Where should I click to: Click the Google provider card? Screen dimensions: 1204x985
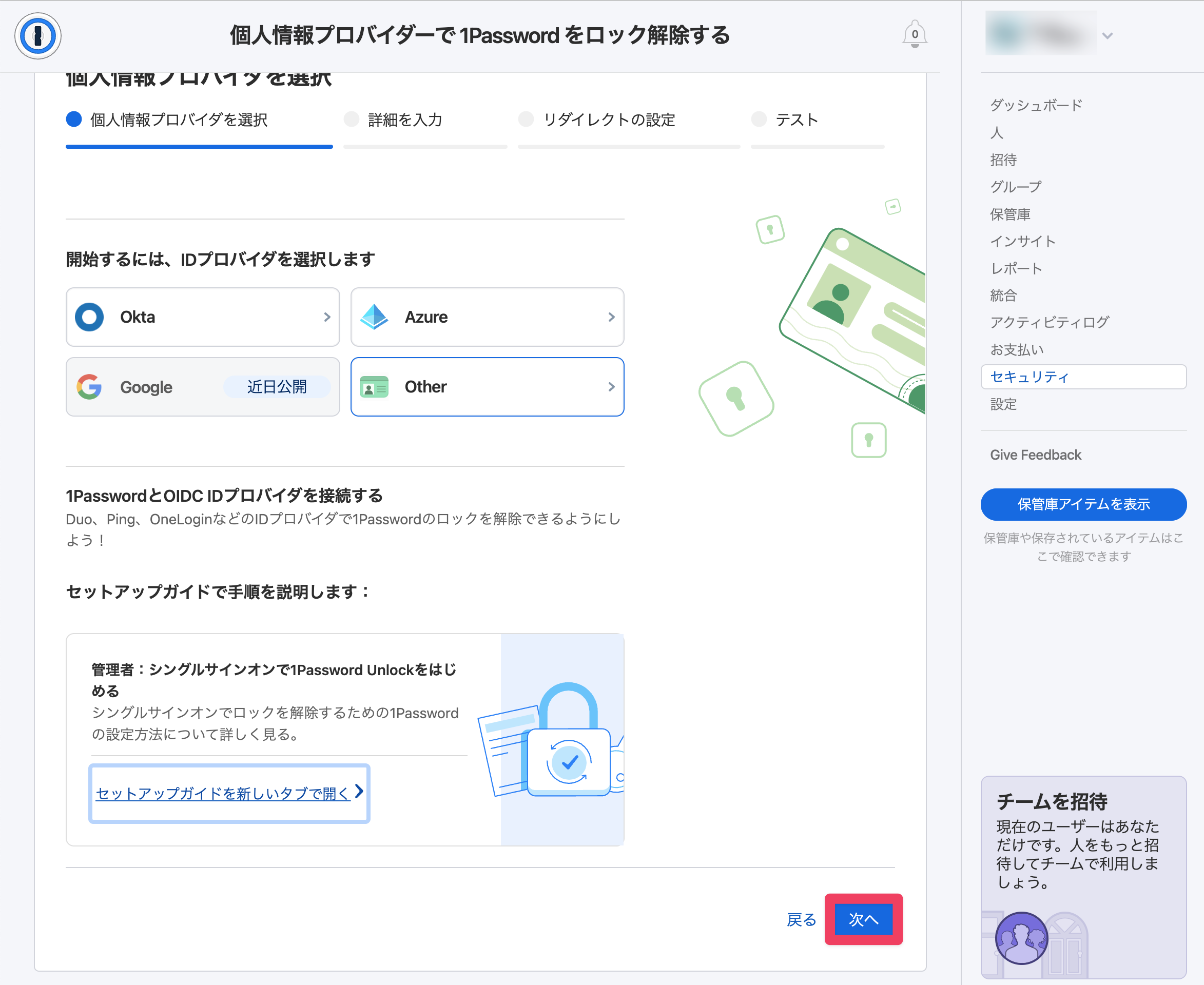click(203, 387)
